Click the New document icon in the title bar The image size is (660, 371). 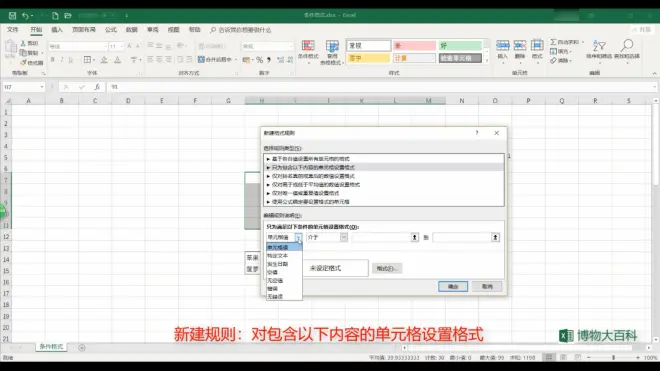tap(55, 16)
